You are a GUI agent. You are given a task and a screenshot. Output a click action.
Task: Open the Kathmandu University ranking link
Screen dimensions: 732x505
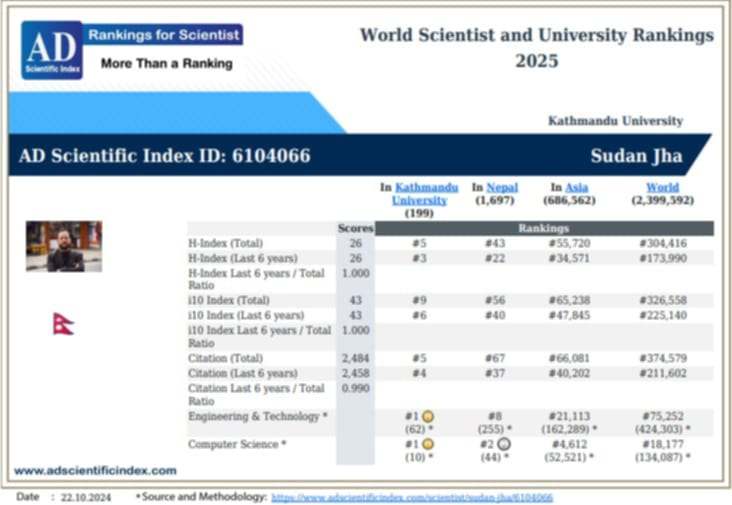click(424, 193)
